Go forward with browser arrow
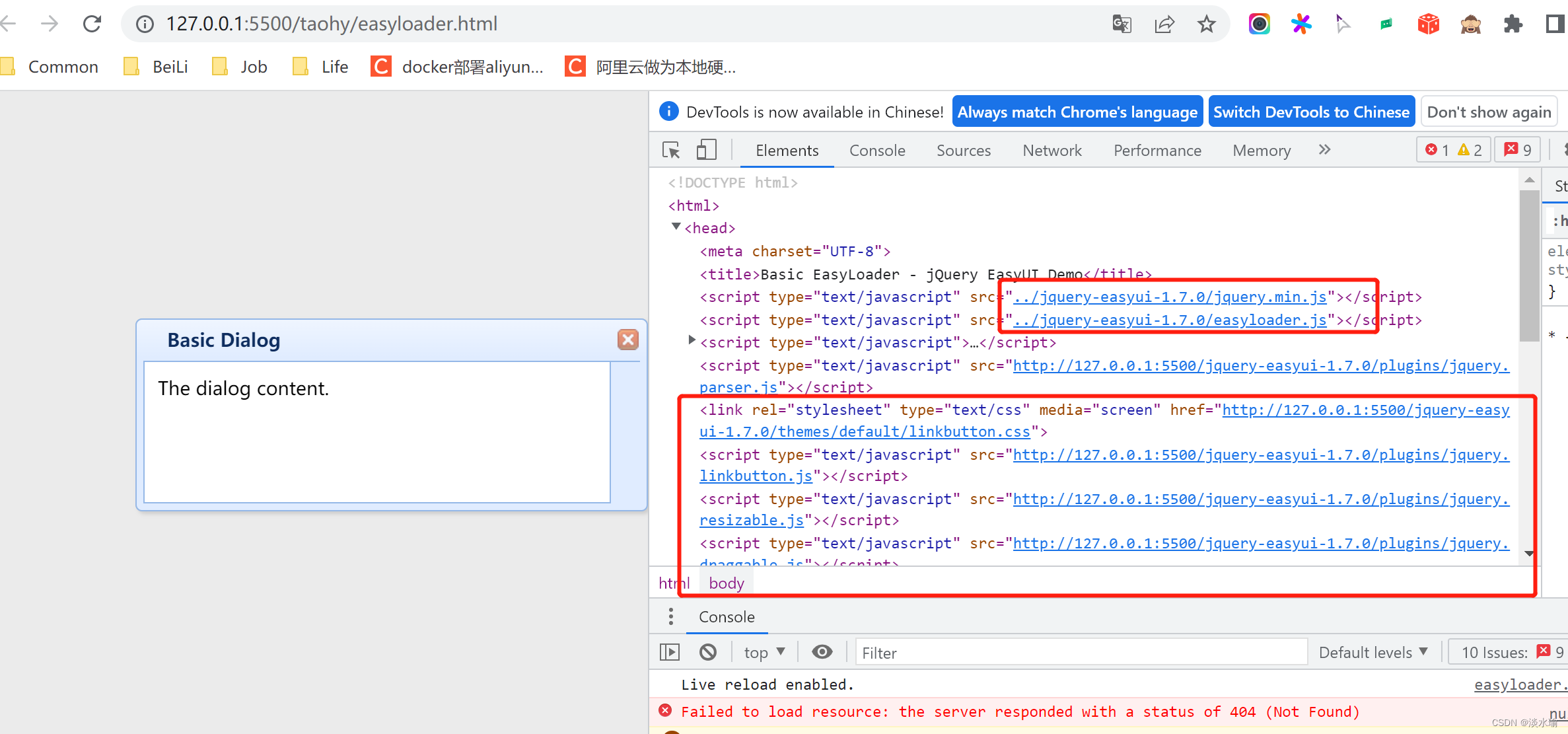 tap(50, 24)
